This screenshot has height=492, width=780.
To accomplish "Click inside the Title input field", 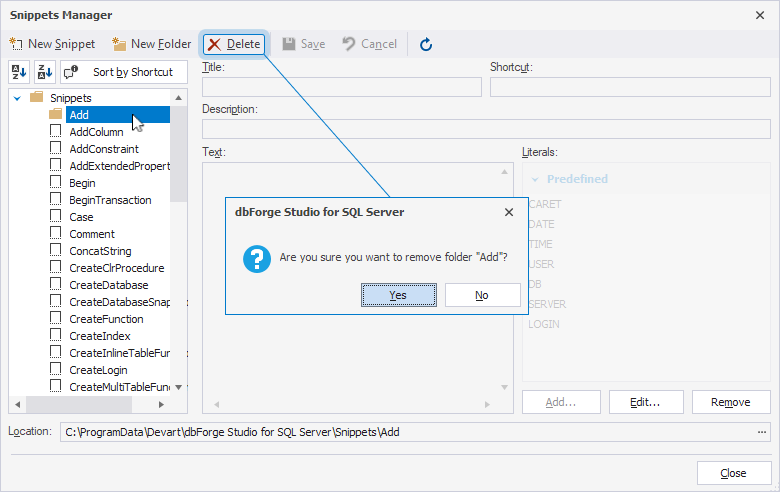I will (342, 87).
